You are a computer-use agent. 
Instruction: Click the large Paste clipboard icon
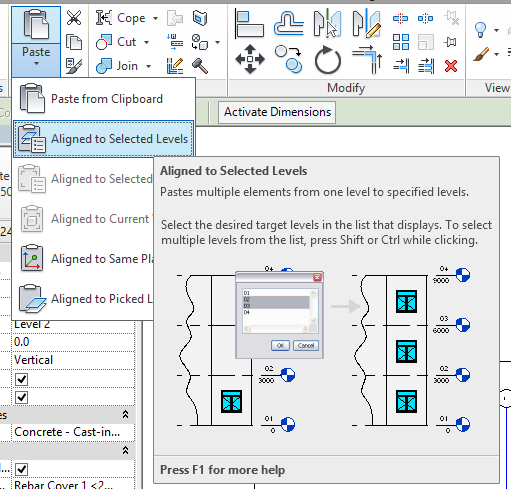[x=36, y=24]
